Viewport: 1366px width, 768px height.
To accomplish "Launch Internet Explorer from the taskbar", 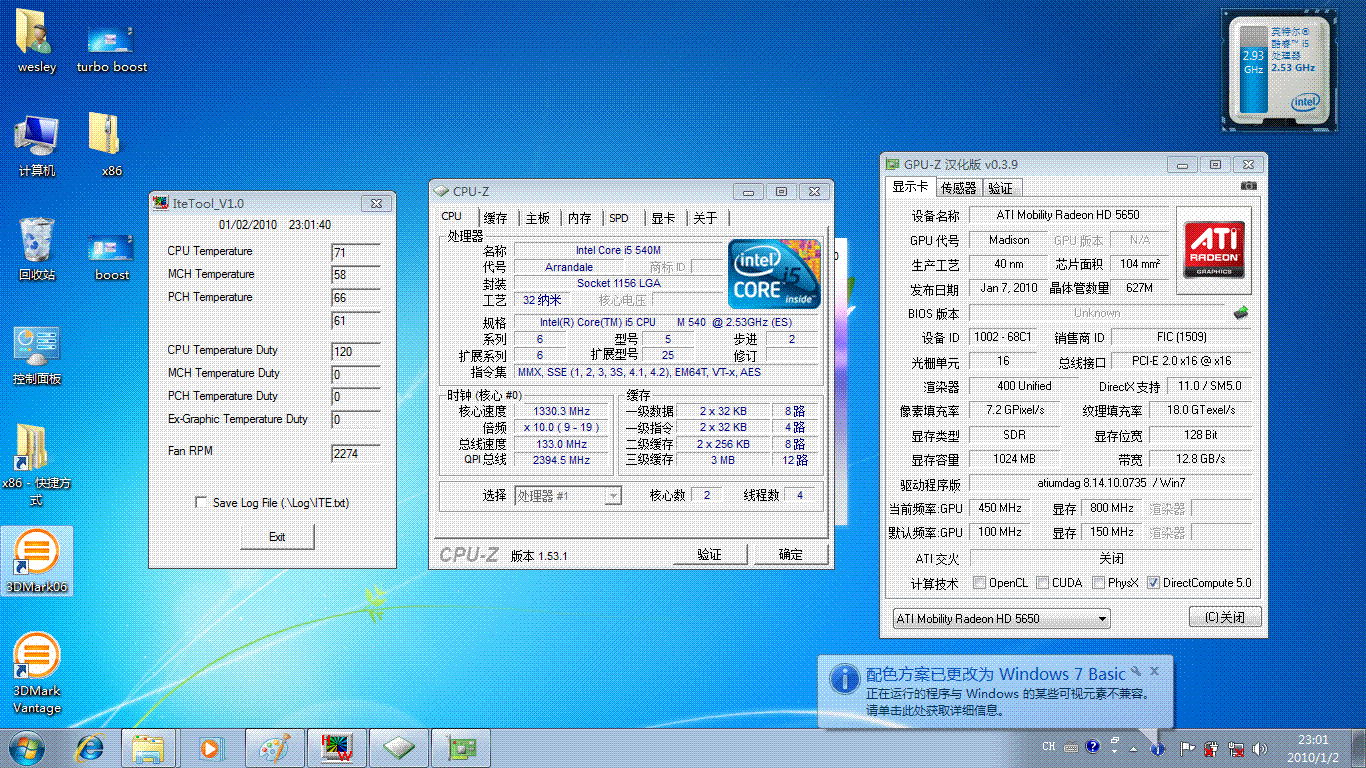I will tap(91, 747).
